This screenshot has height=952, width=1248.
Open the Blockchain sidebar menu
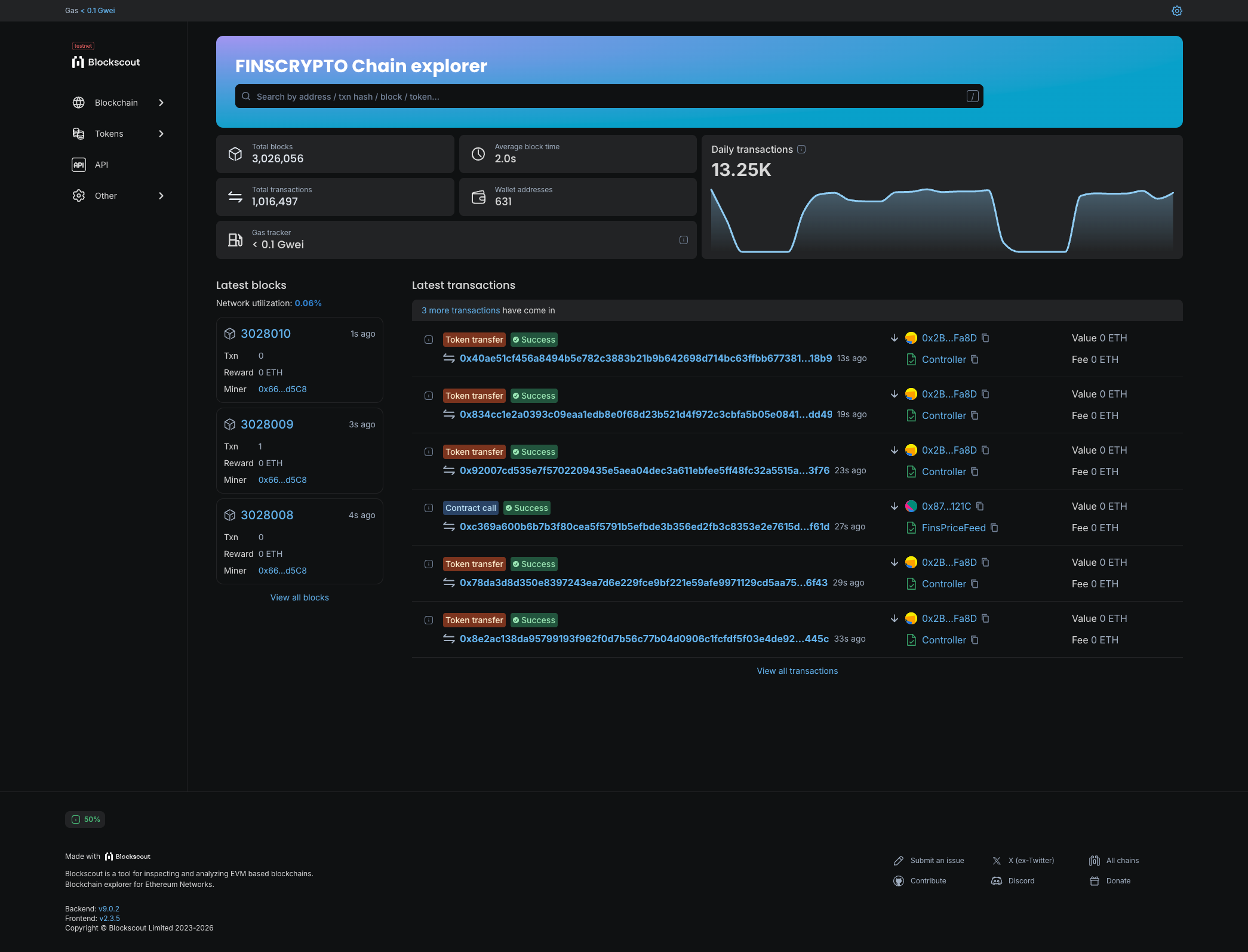[118, 103]
